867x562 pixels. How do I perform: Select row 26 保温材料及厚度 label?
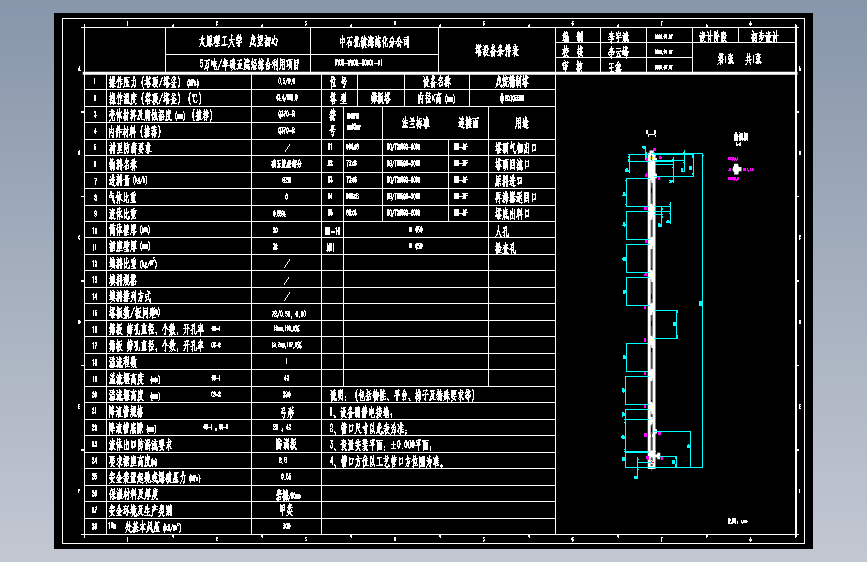point(133,494)
